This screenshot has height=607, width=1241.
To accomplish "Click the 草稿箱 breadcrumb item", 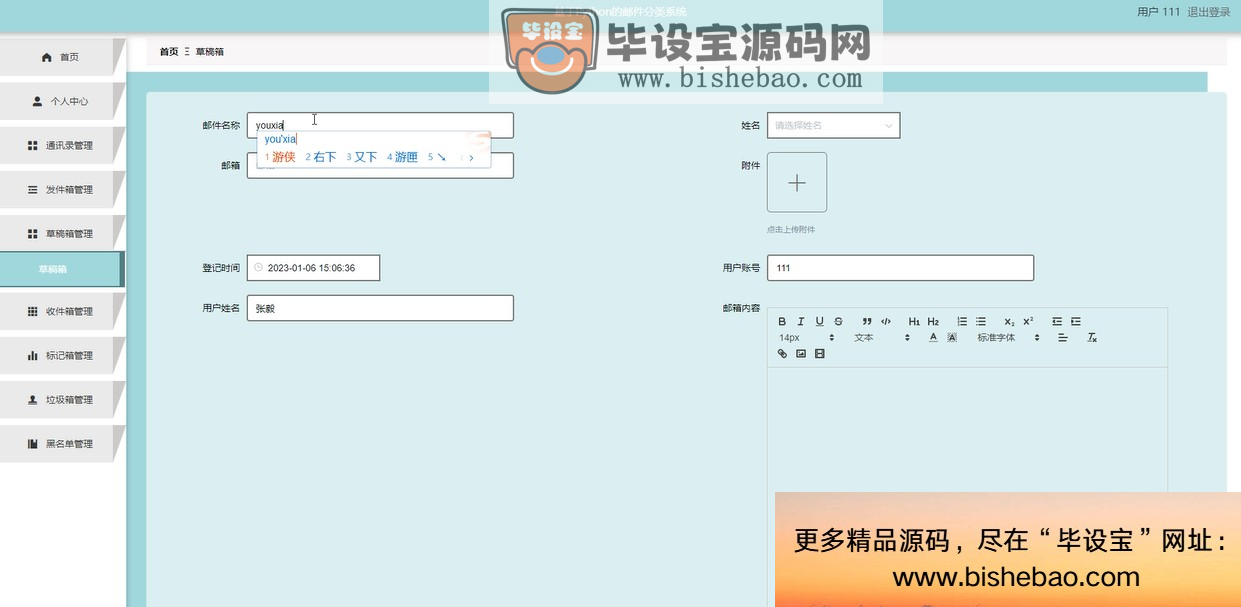I will point(210,51).
